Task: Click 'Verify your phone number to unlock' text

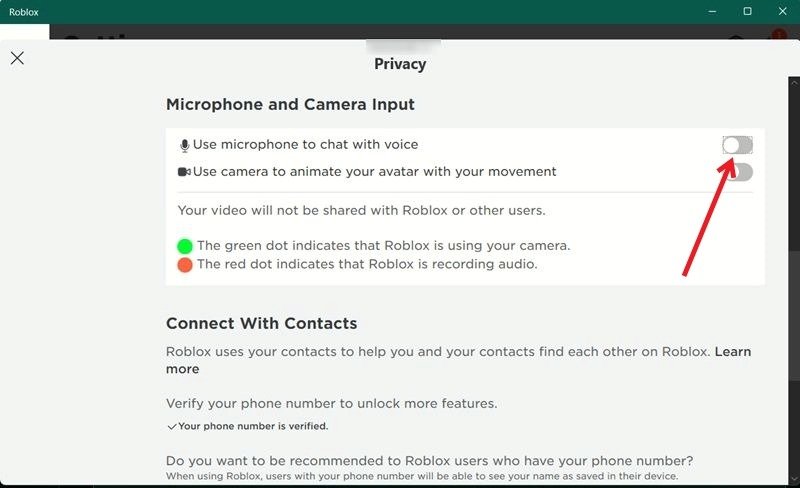Action: [x=332, y=403]
